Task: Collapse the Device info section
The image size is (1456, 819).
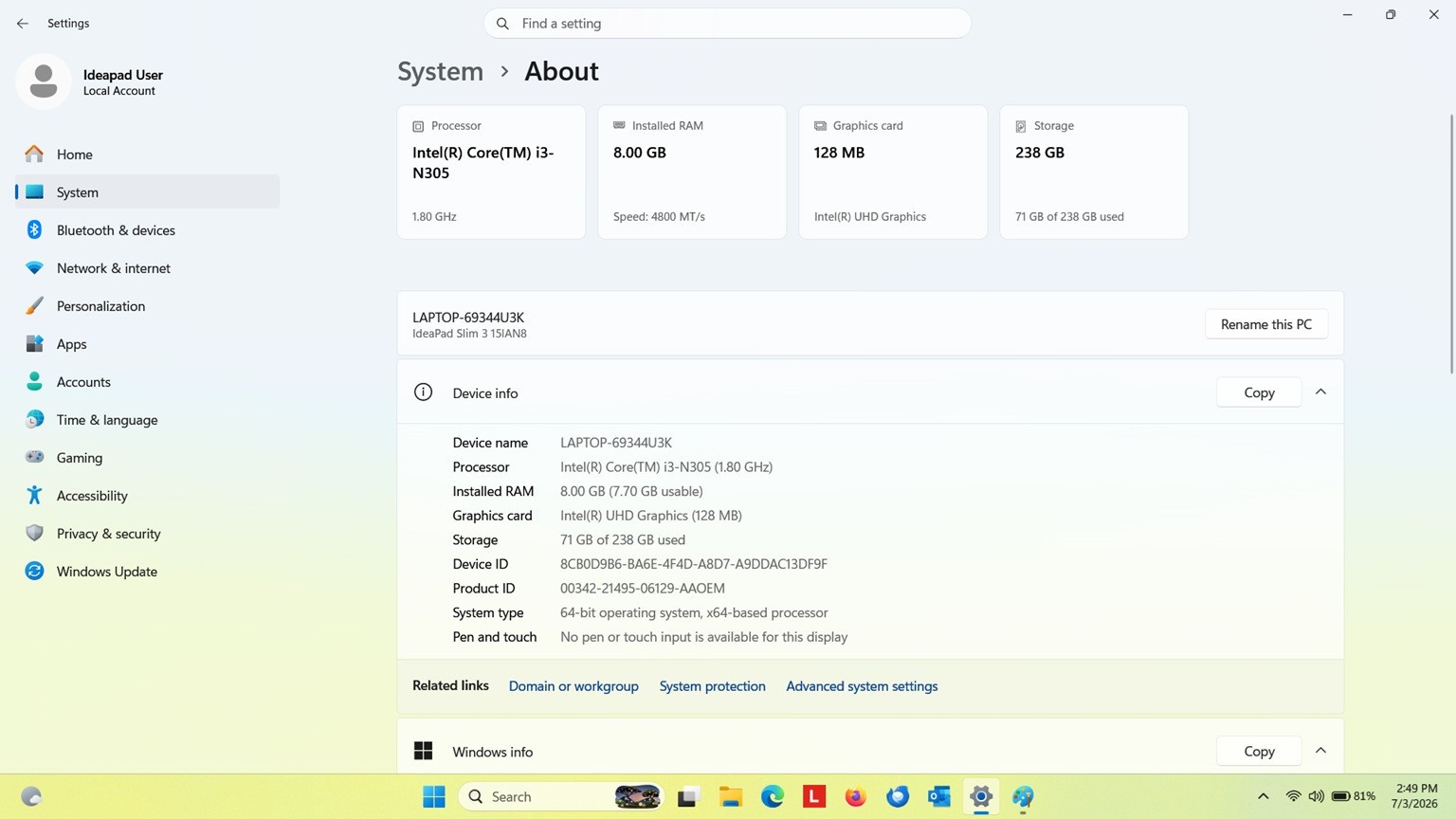Action: point(1320,392)
